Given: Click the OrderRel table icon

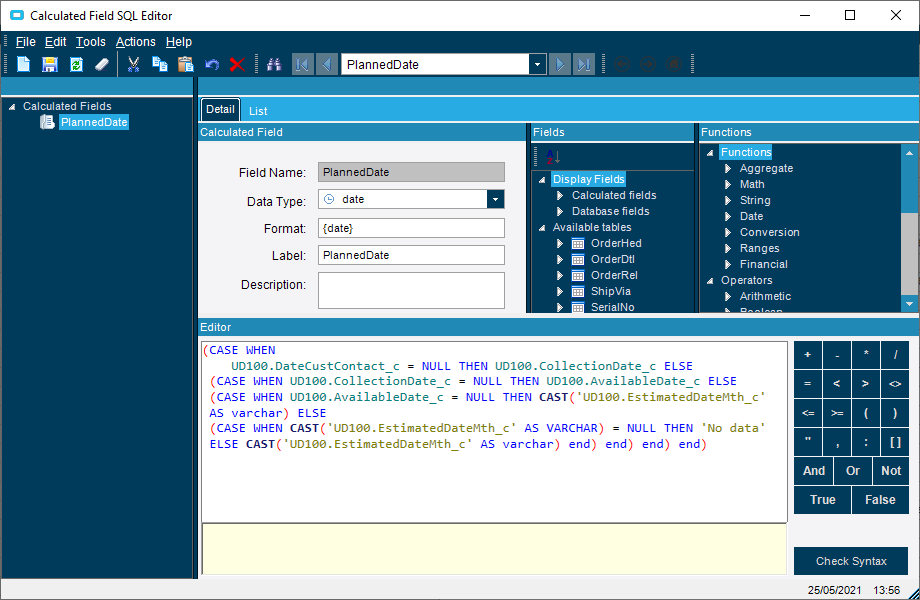Looking at the screenshot, I should pyautogui.click(x=578, y=275).
